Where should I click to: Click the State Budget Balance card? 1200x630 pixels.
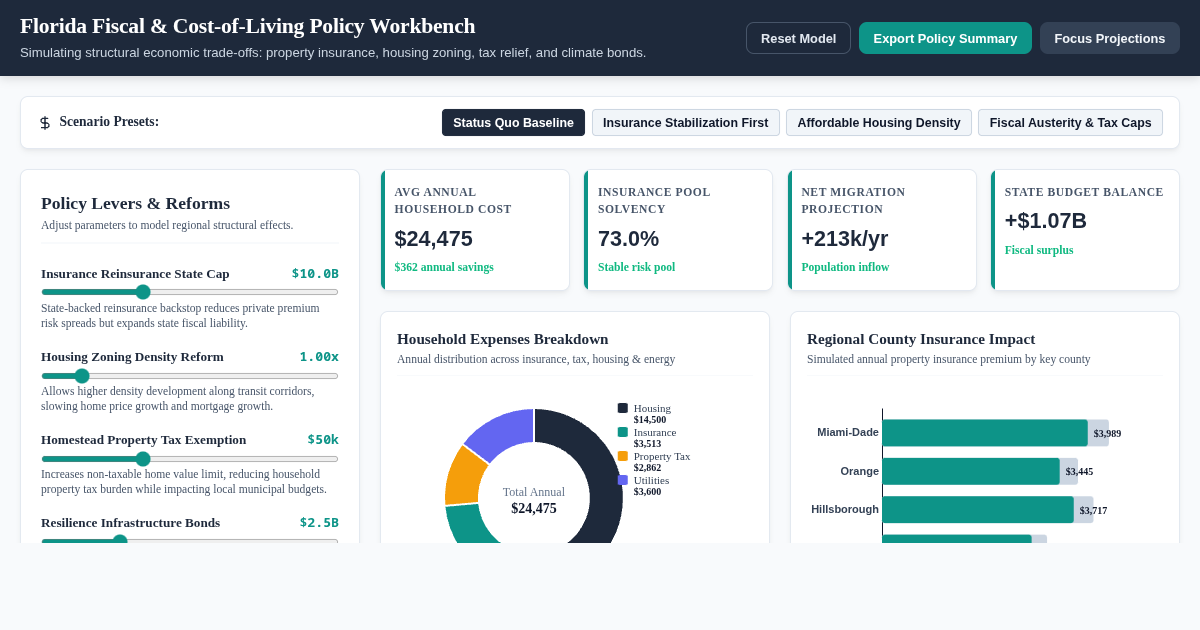click(x=1085, y=230)
